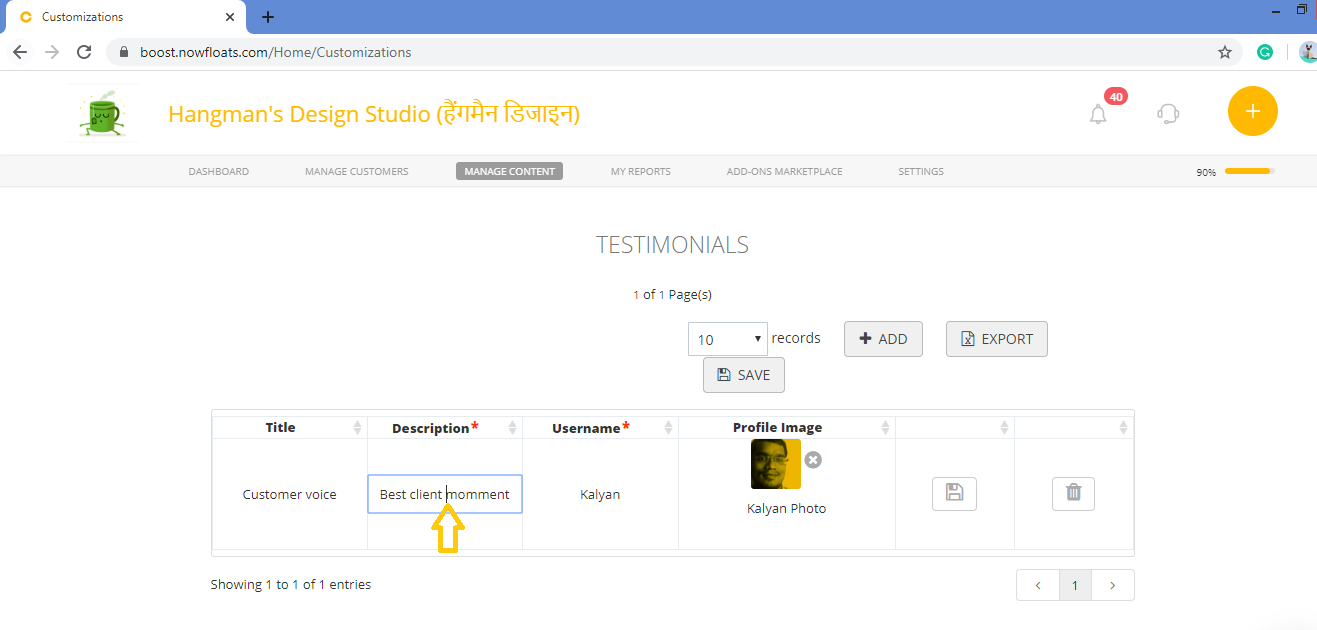The width and height of the screenshot is (1317, 630).
Task: Open My Reports menu
Action: click(x=641, y=171)
